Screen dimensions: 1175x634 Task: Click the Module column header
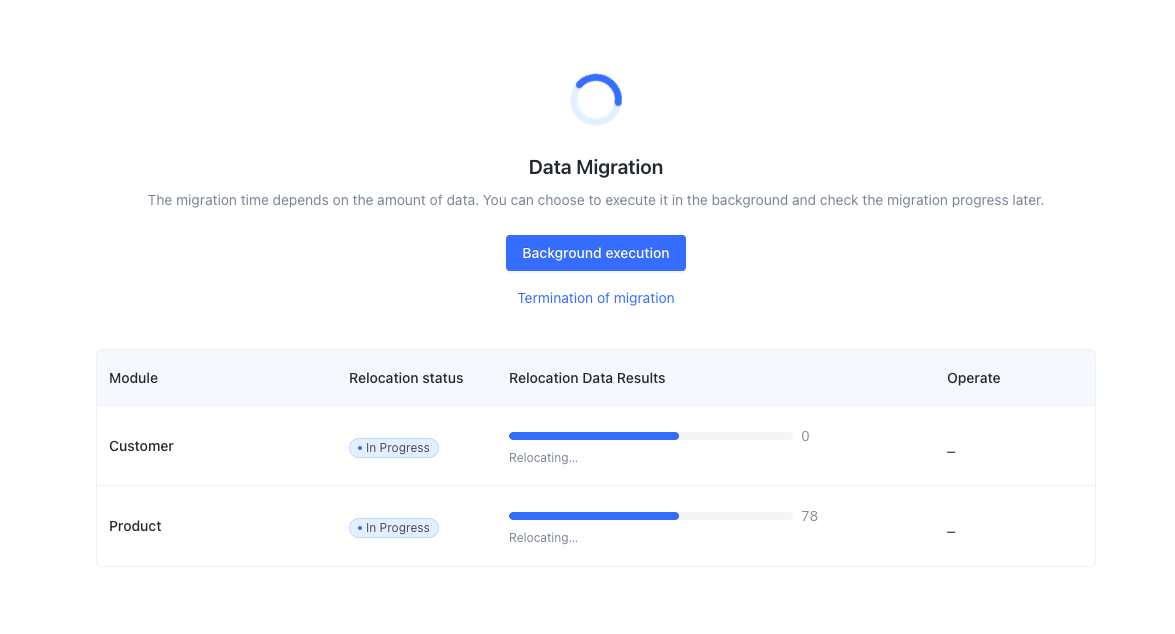133,378
